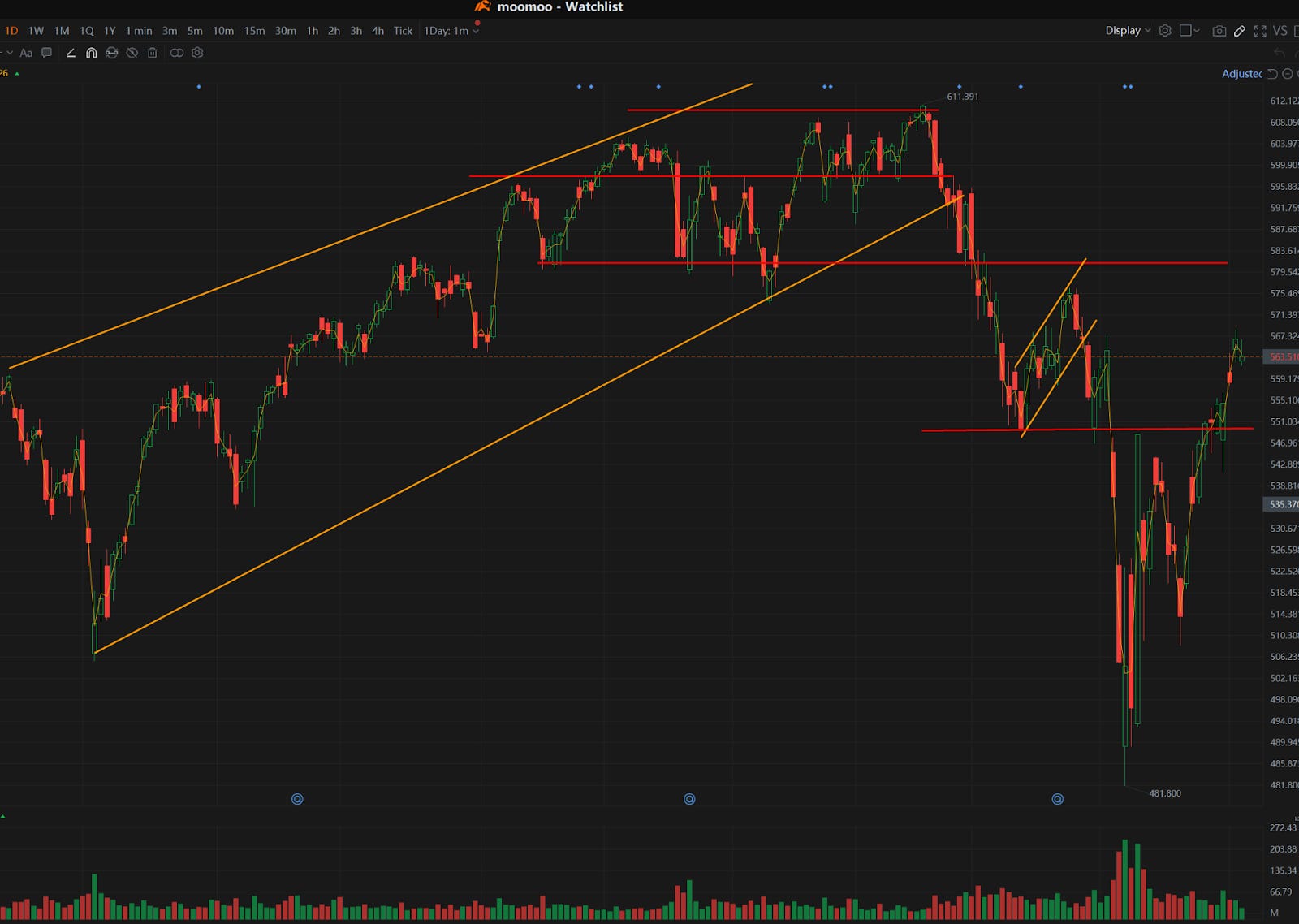The width and height of the screenshot is (1299, 924).
Task: Select the 2h interval
Action: 334,31
